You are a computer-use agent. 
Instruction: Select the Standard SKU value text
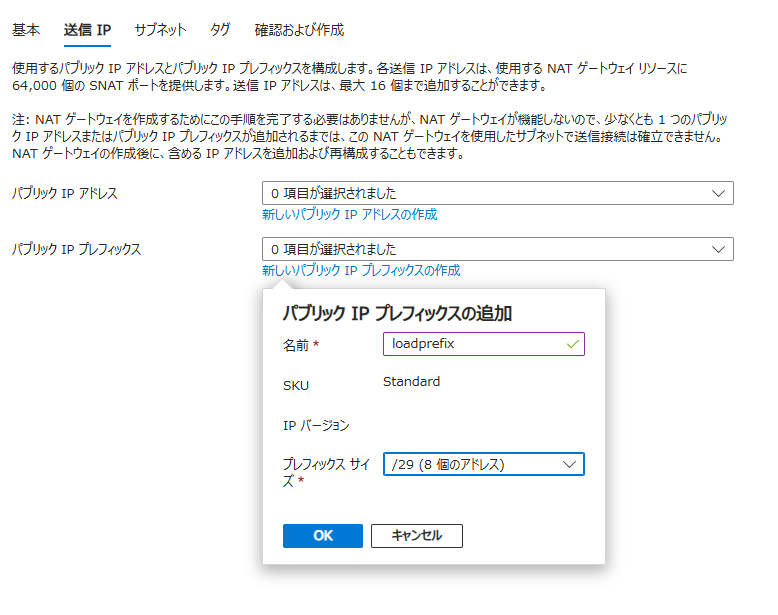tap(411, 382)
